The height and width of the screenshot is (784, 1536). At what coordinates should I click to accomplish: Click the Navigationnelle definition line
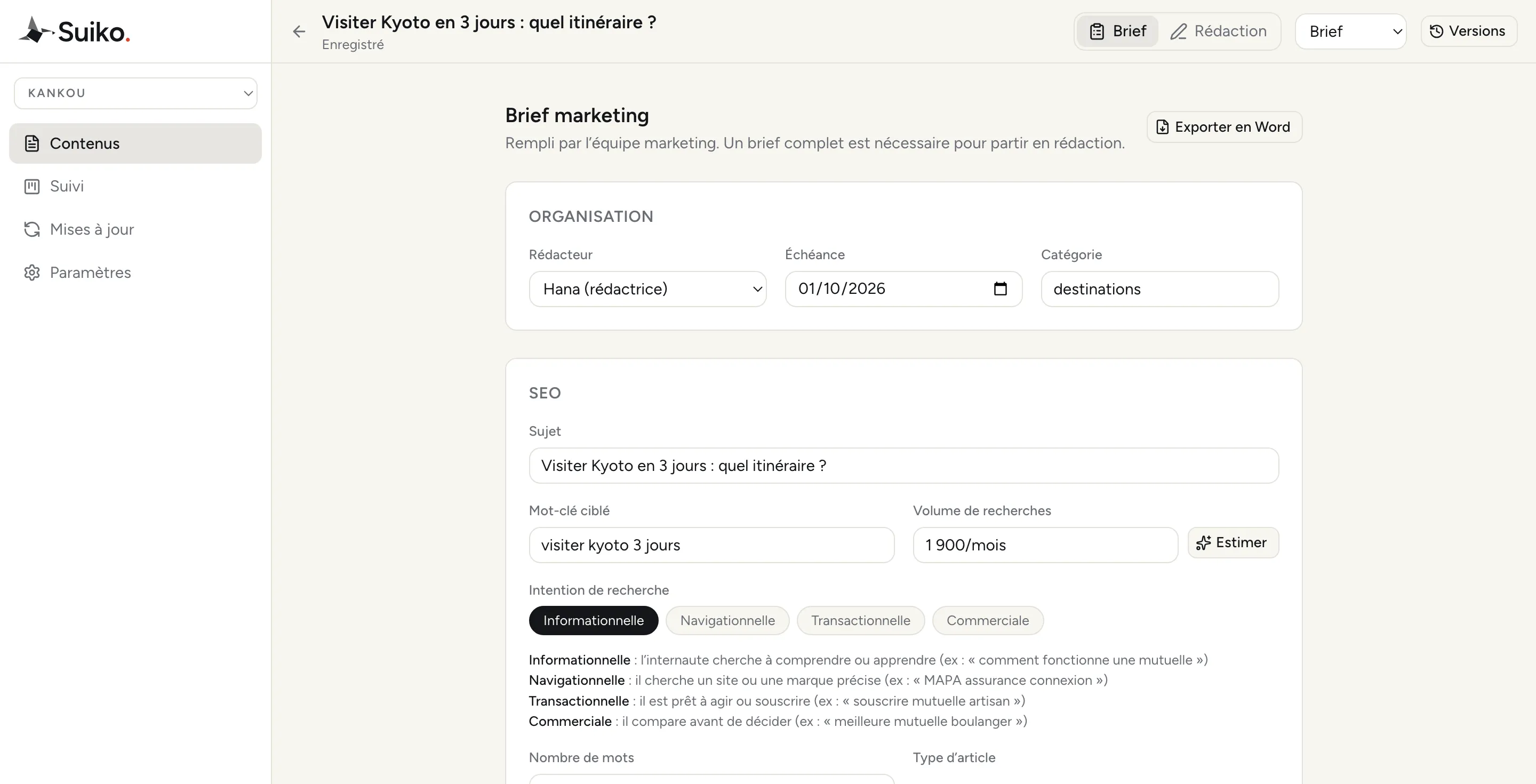(x=818, y=680)
